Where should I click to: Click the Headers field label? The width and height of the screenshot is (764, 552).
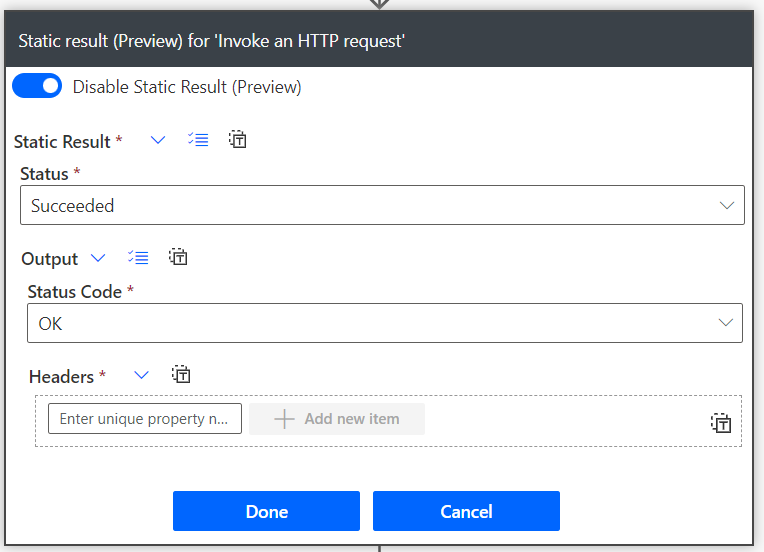coord(61,377)
